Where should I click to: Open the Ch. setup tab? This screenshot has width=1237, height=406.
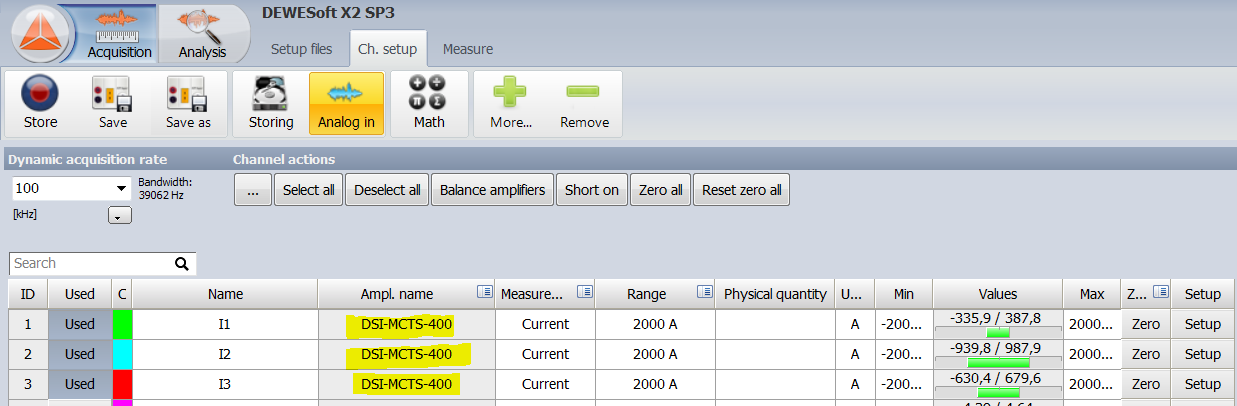point(387,49)
